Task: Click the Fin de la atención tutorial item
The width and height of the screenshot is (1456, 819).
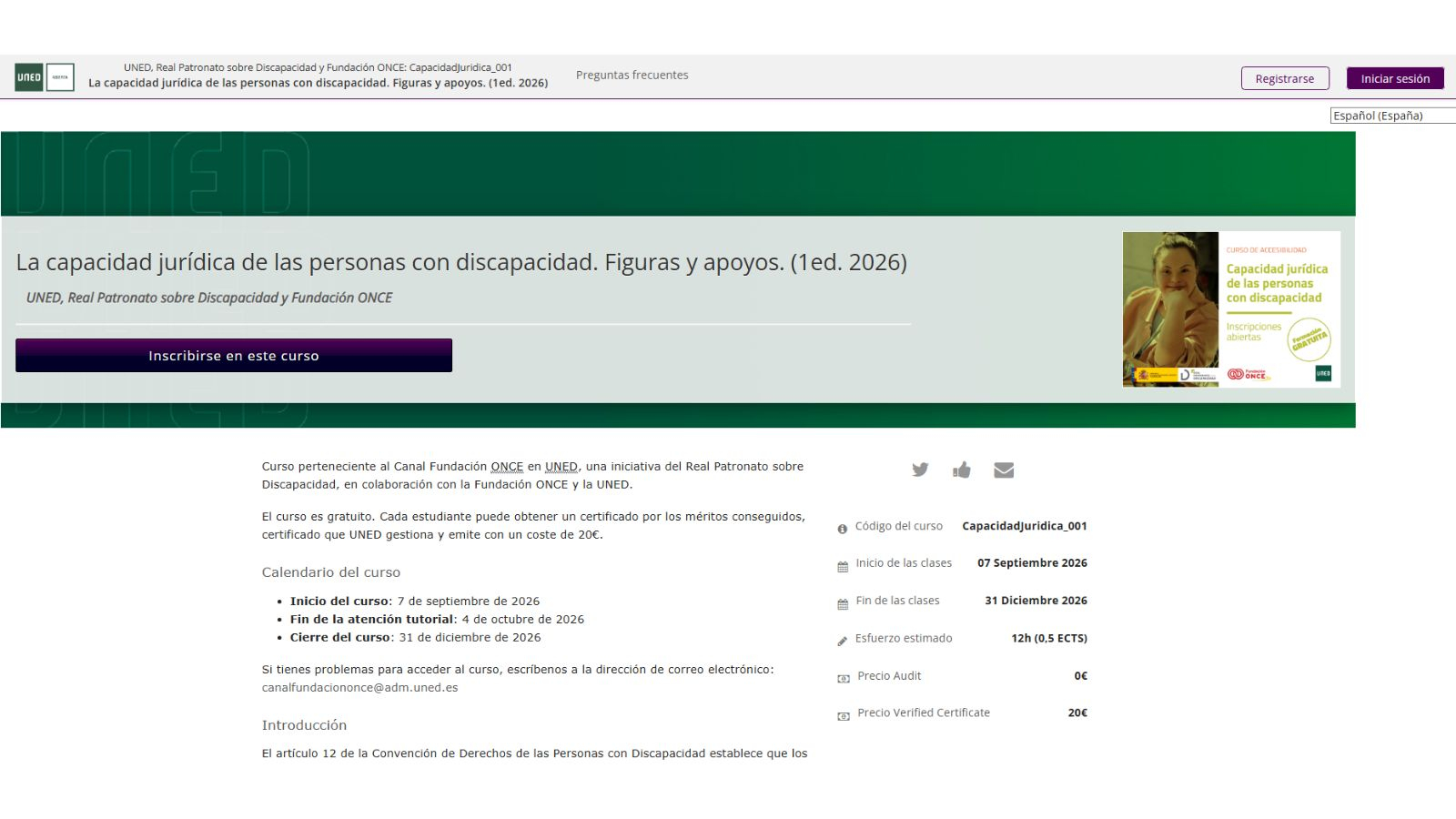Action: point(437,619)
